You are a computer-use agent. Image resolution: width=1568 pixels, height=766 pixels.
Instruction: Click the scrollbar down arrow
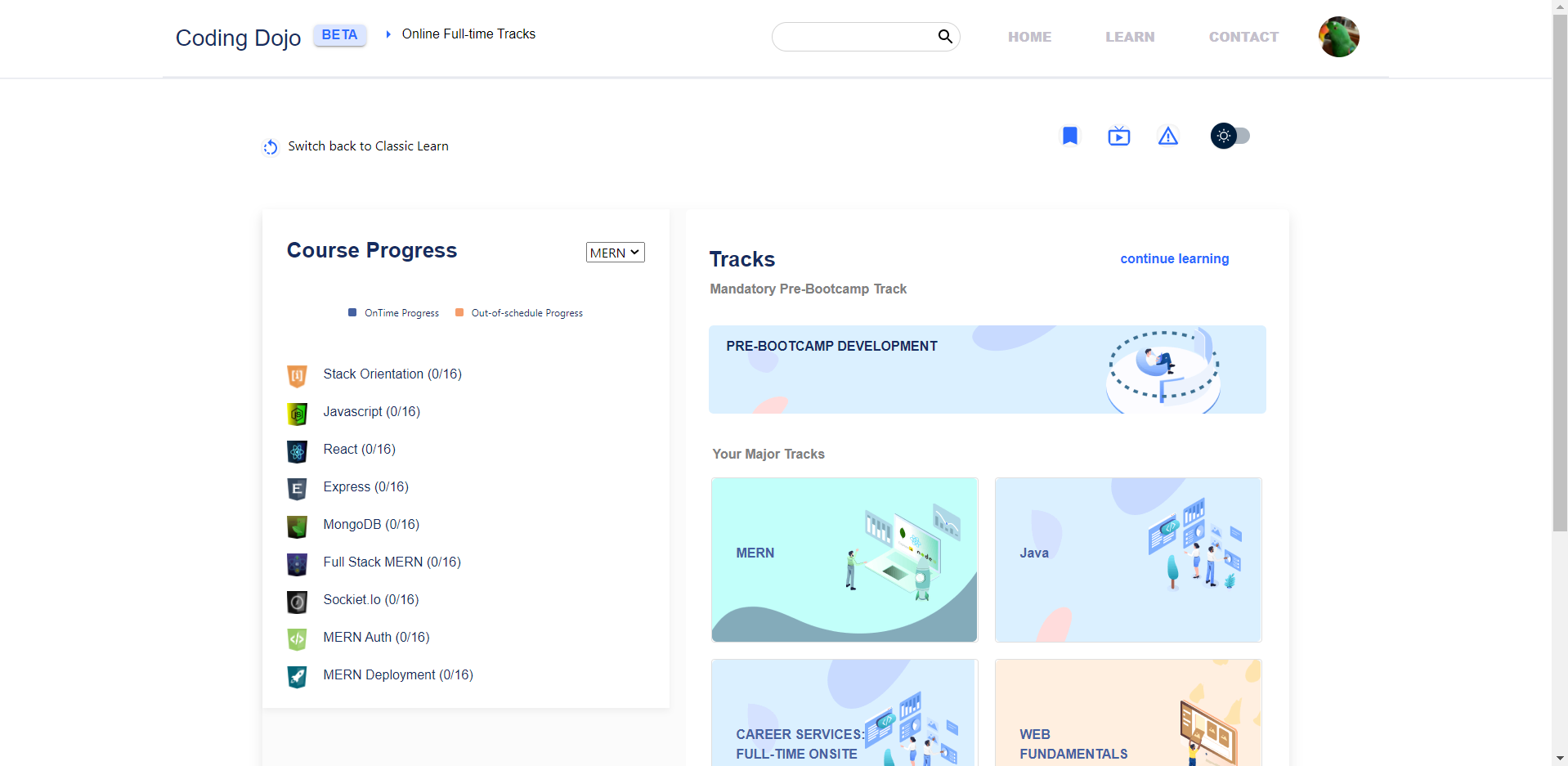(x=1560, y=759)
